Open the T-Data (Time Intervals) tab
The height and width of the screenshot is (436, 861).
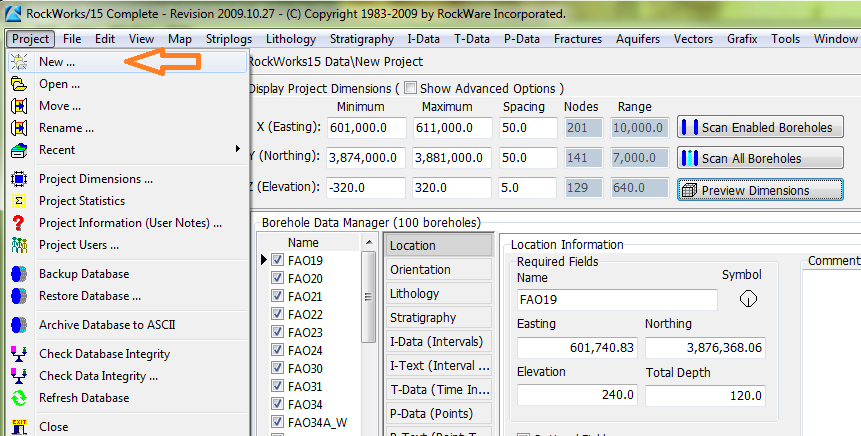point(438,389)
